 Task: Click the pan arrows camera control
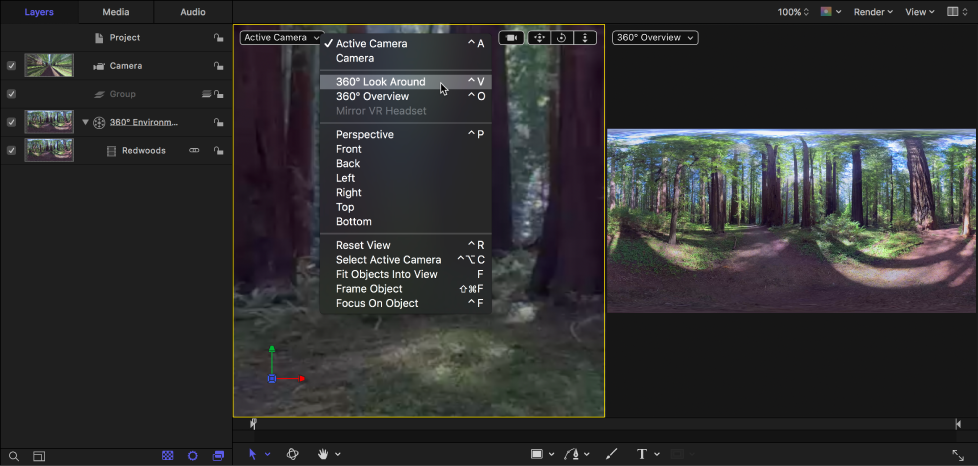(539, 38)
